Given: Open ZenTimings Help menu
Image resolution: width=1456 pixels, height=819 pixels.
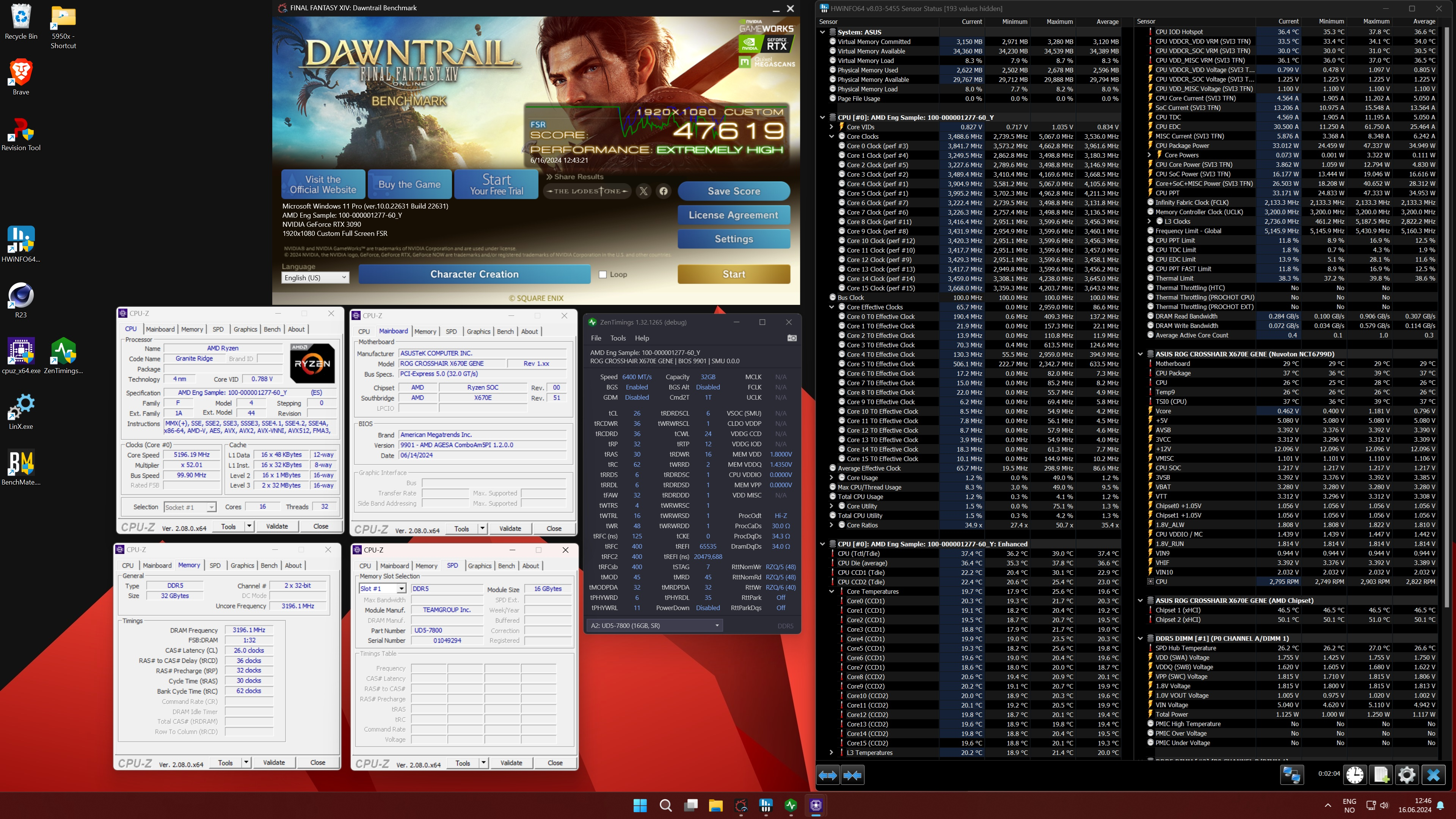Looking at the screenshot, I should [x=642, y=338].
